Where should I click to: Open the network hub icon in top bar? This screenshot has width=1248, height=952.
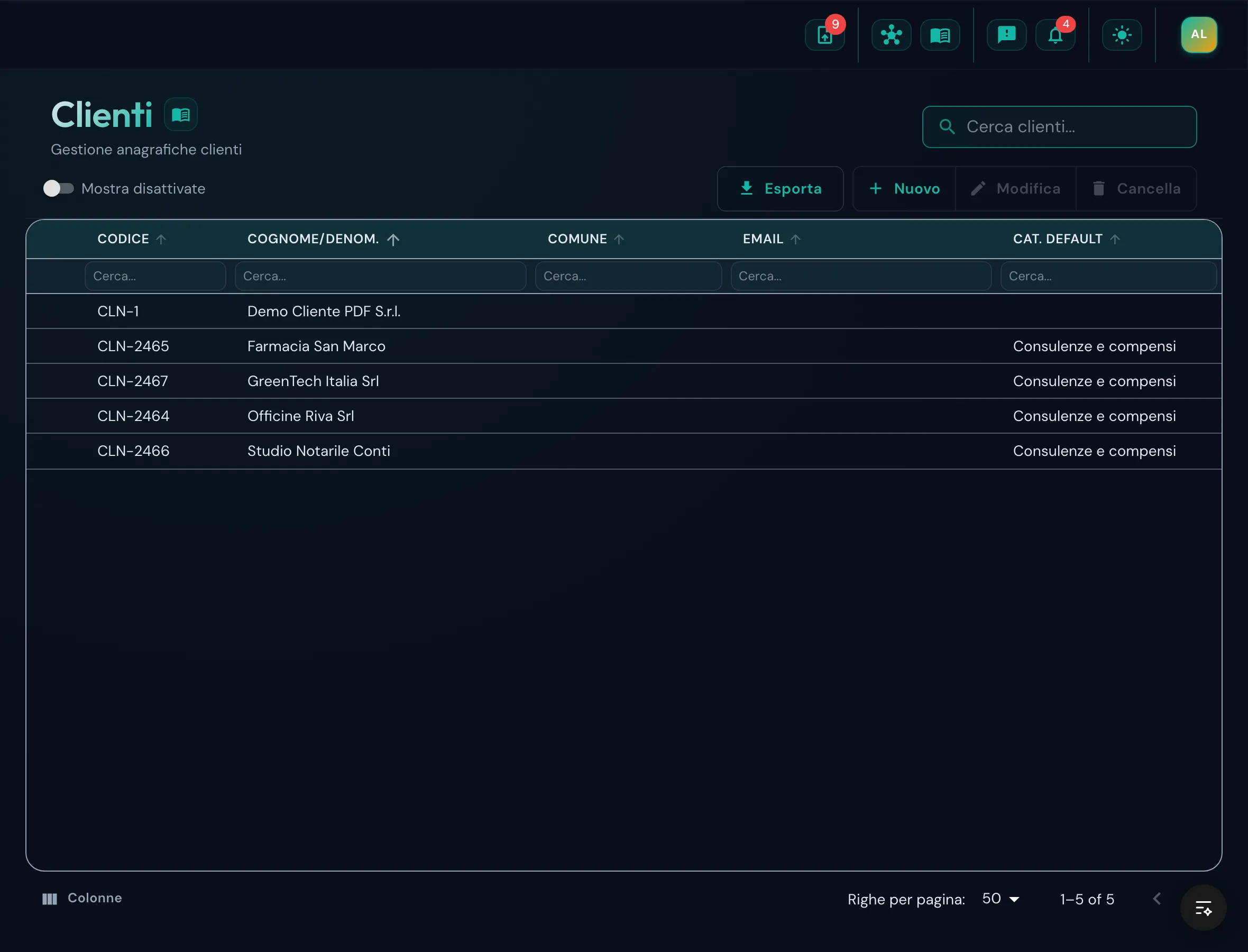pos(891,35)
